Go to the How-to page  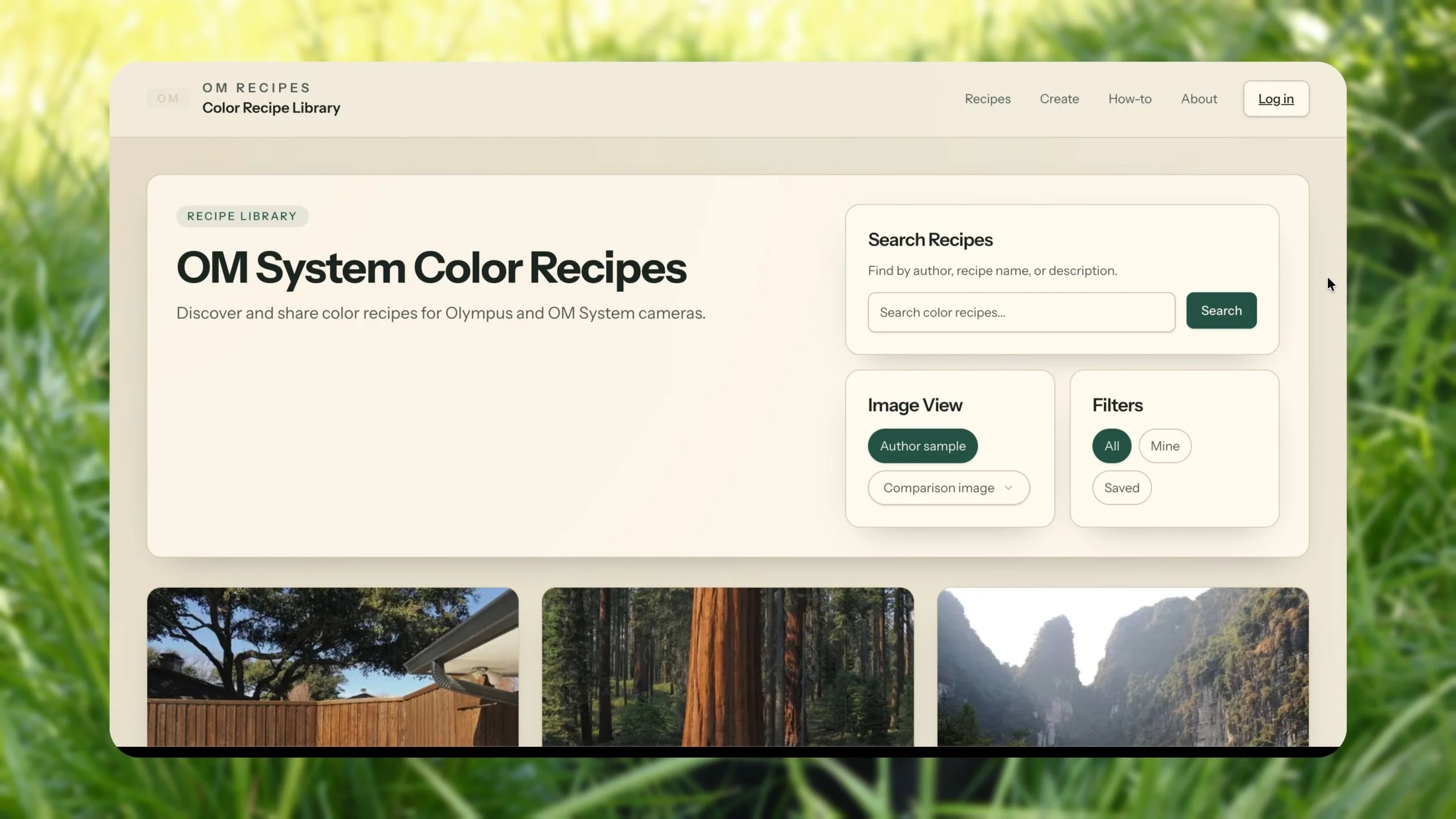(1129, 99)
